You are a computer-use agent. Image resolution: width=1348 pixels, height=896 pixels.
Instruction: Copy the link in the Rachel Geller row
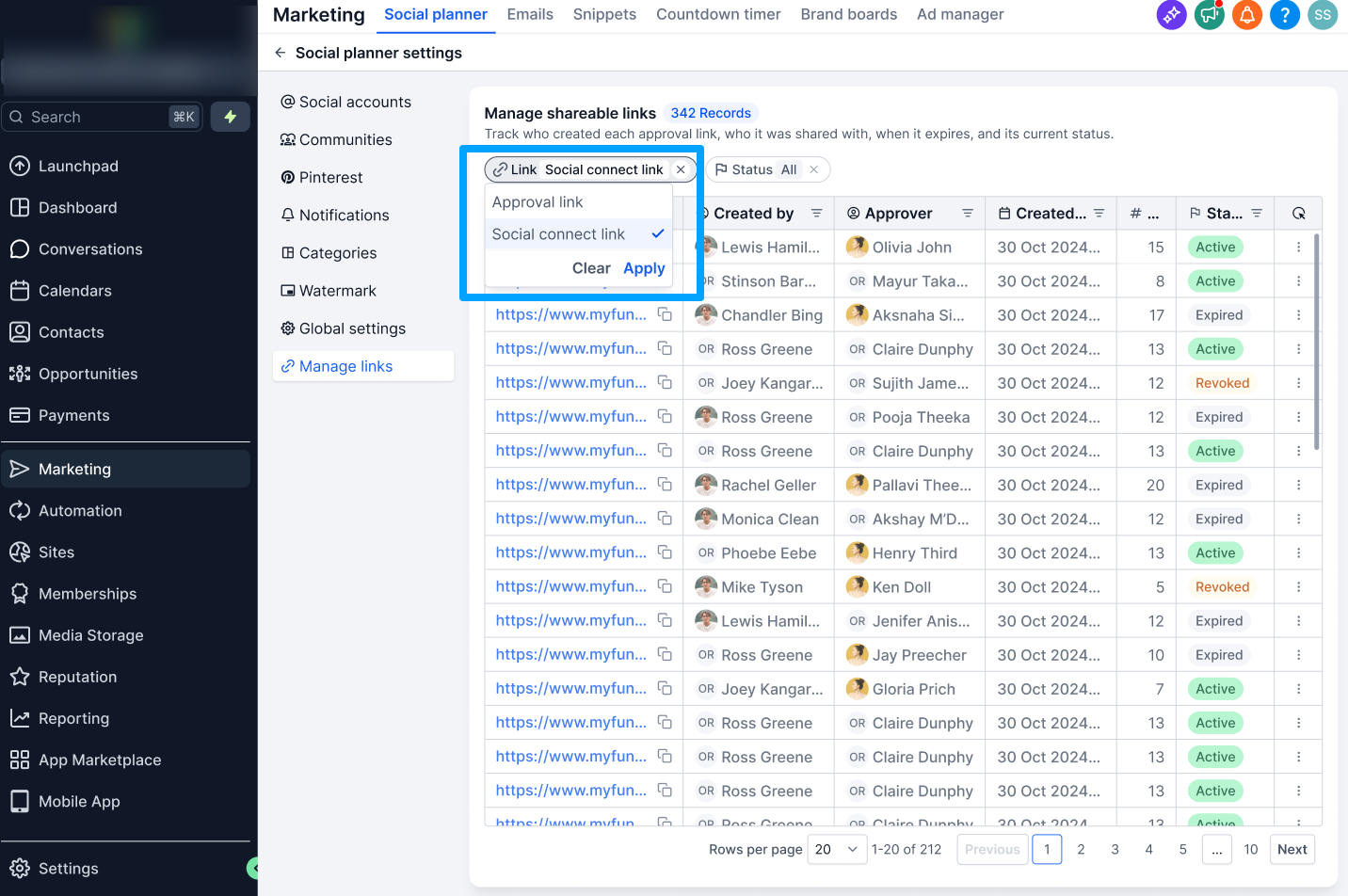[665, 485]
